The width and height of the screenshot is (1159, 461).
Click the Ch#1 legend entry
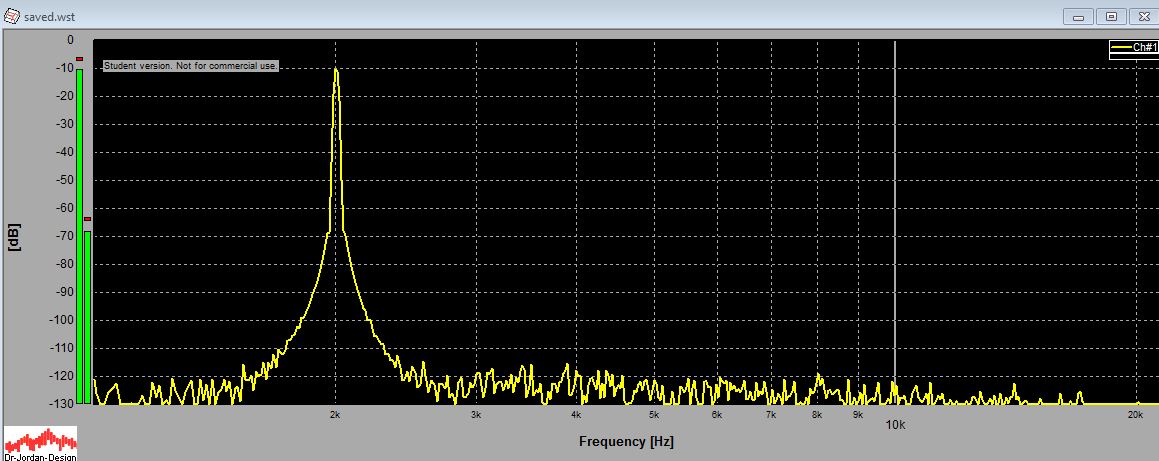pyautogui.click(x=1134, y=47)
